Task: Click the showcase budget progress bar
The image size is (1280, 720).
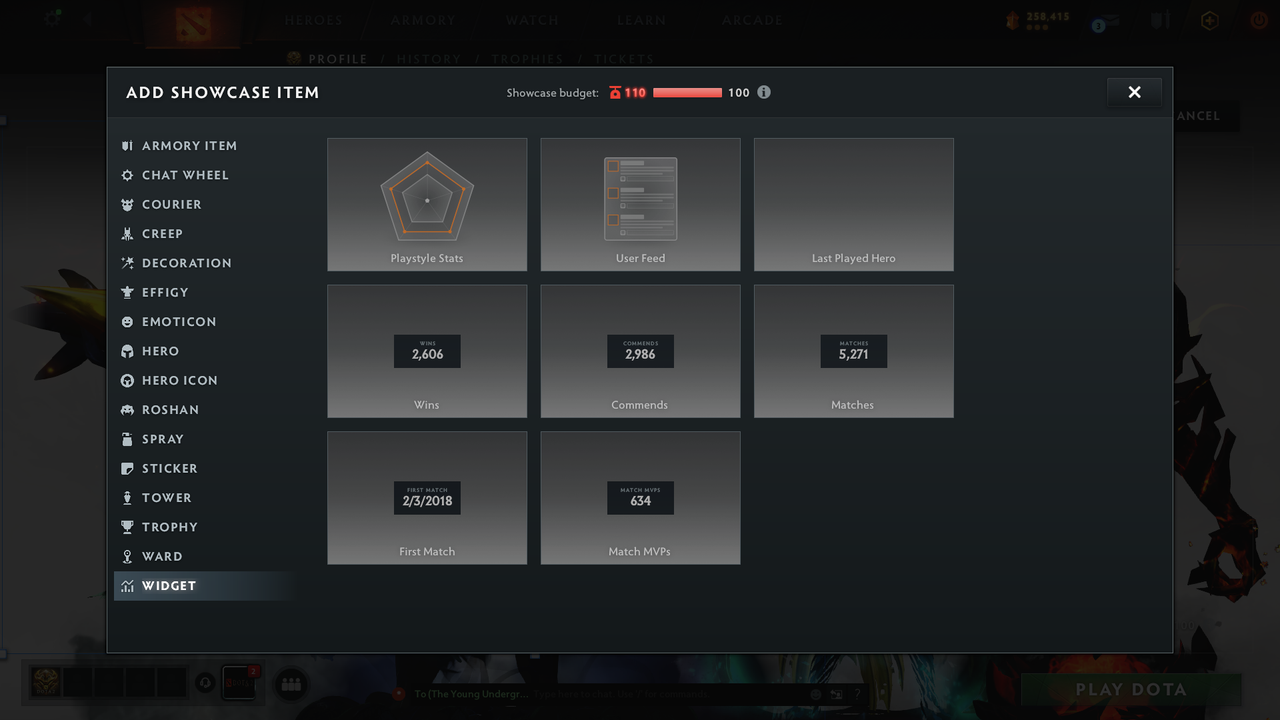Action: point(687,92)
